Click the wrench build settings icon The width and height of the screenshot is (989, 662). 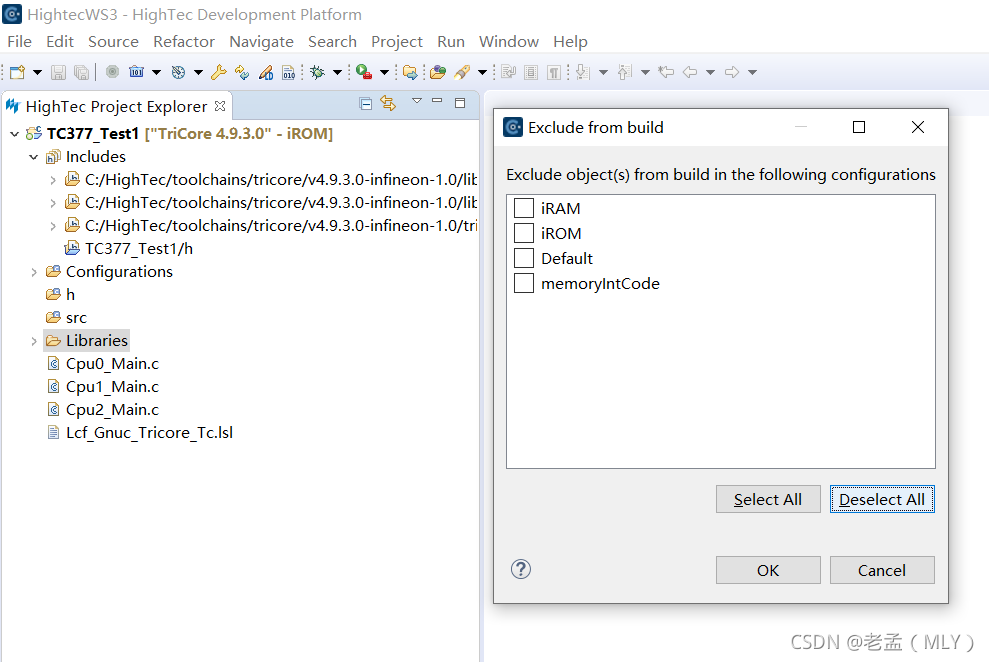click(218, 72)
